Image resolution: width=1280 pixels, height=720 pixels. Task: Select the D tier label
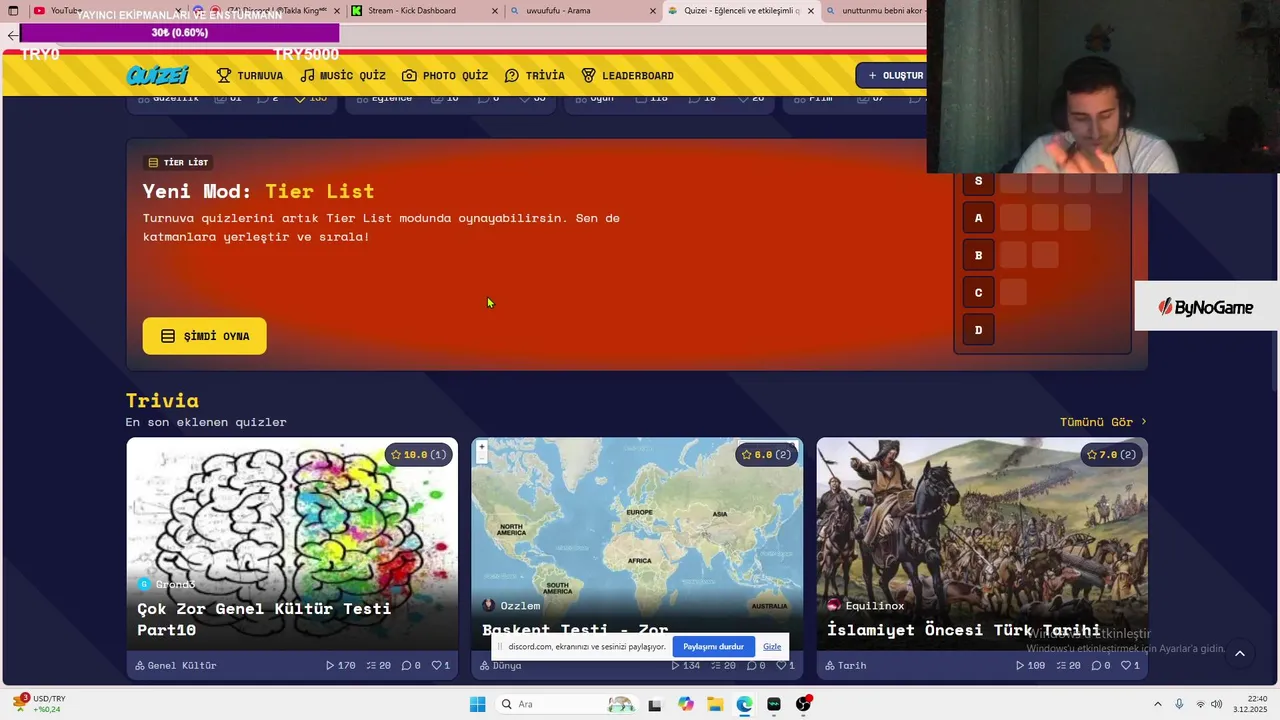pyautogui.click(x=978, y=330)
